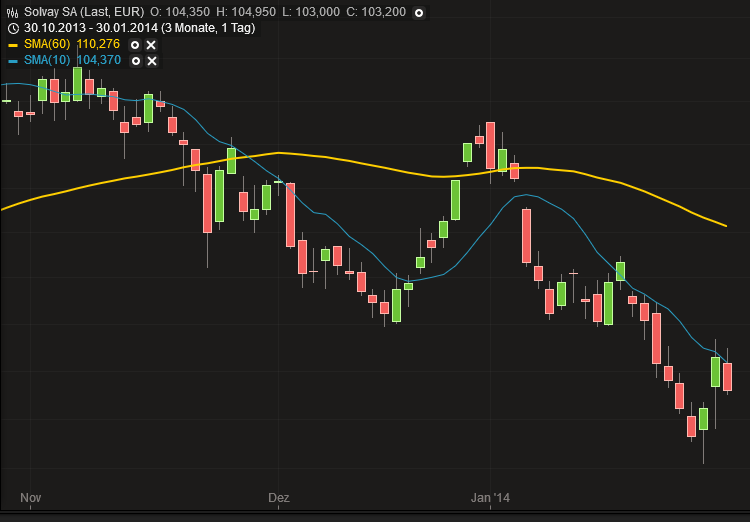Click the SMA(60) label
This screenshot has height=522, width=750.
pyautogui.click(x=47, y=44)
